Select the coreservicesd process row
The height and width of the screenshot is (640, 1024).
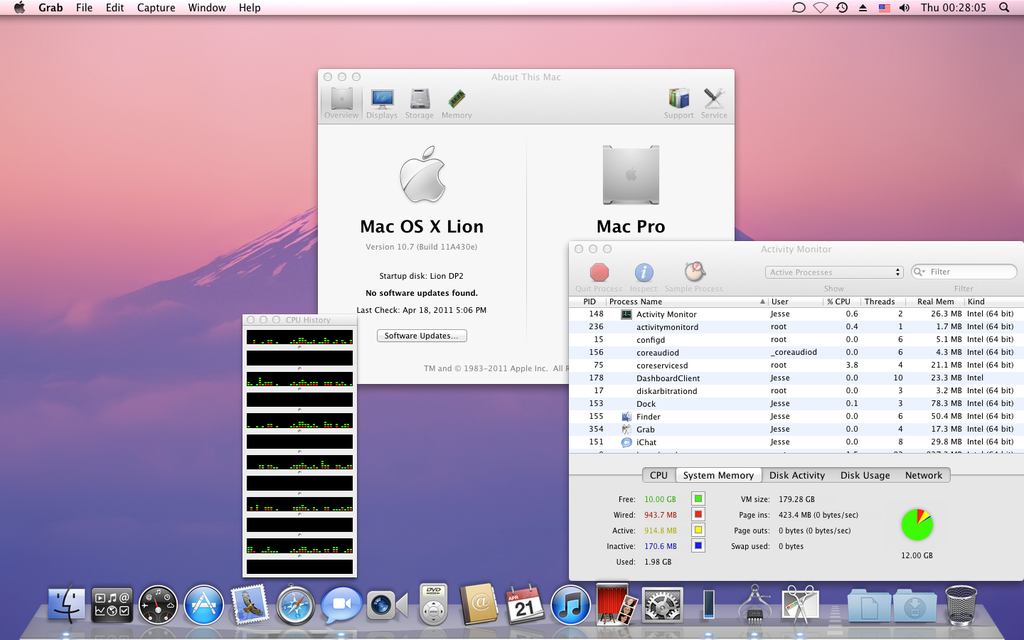[x=796, y=365]
